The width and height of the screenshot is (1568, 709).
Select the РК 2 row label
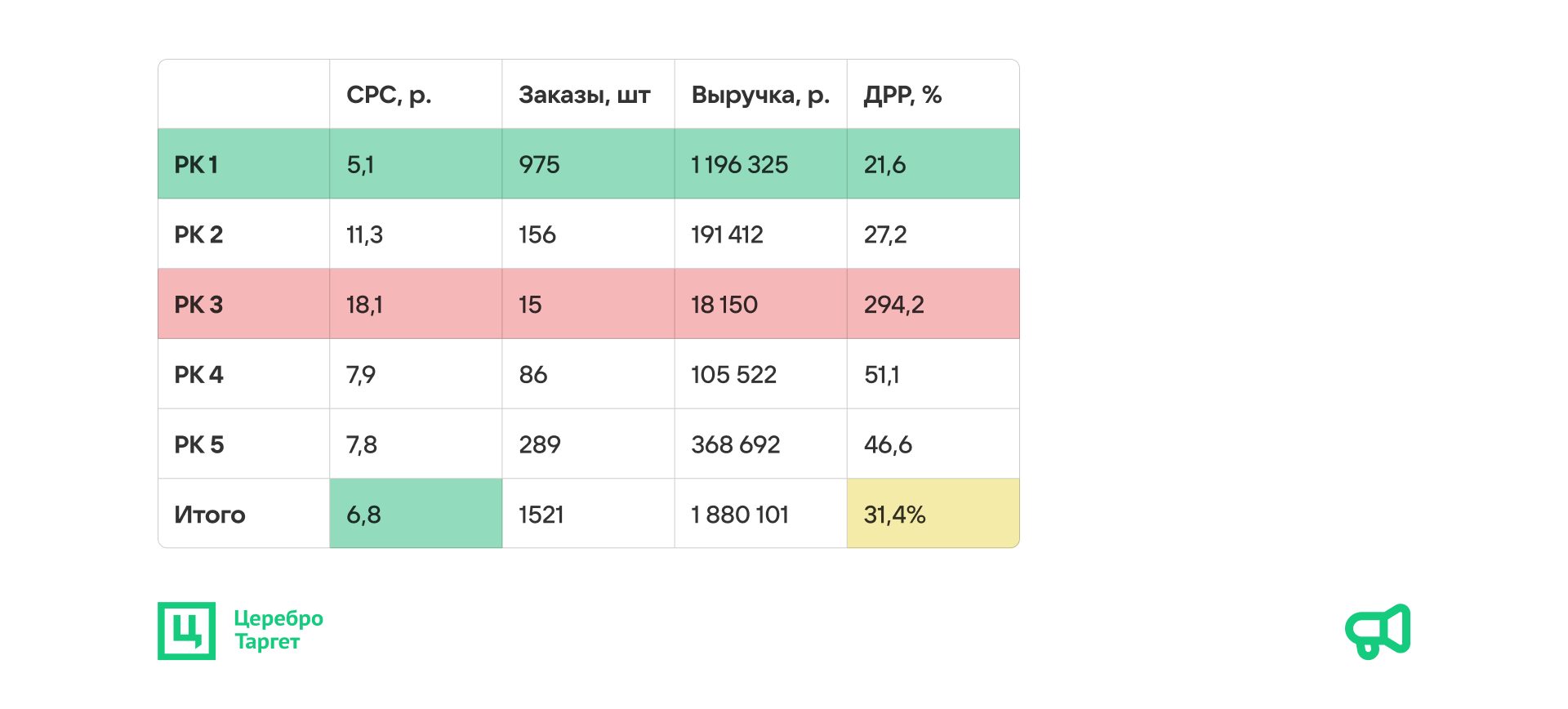198,234
